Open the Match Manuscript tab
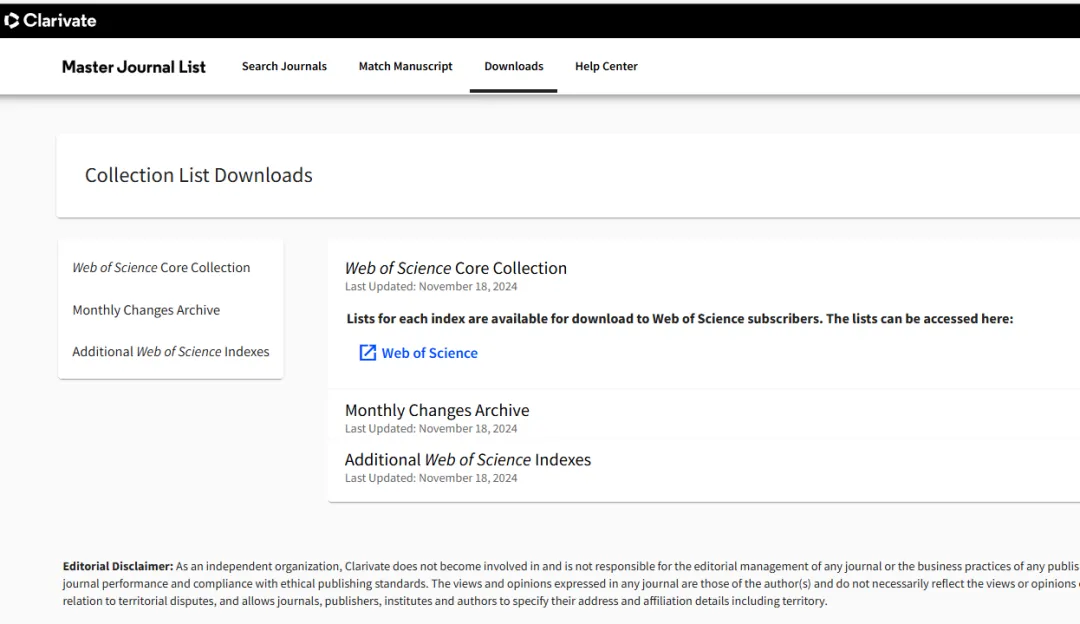This screenshot has height=624, width=1080. 405,66
